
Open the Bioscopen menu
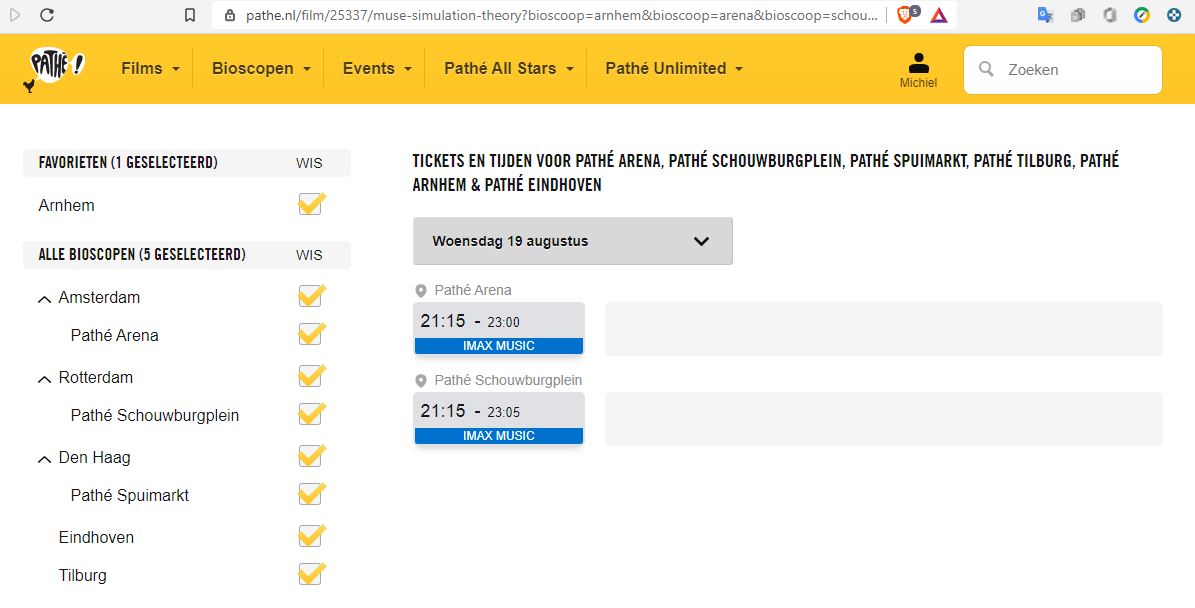pos(261,68)
